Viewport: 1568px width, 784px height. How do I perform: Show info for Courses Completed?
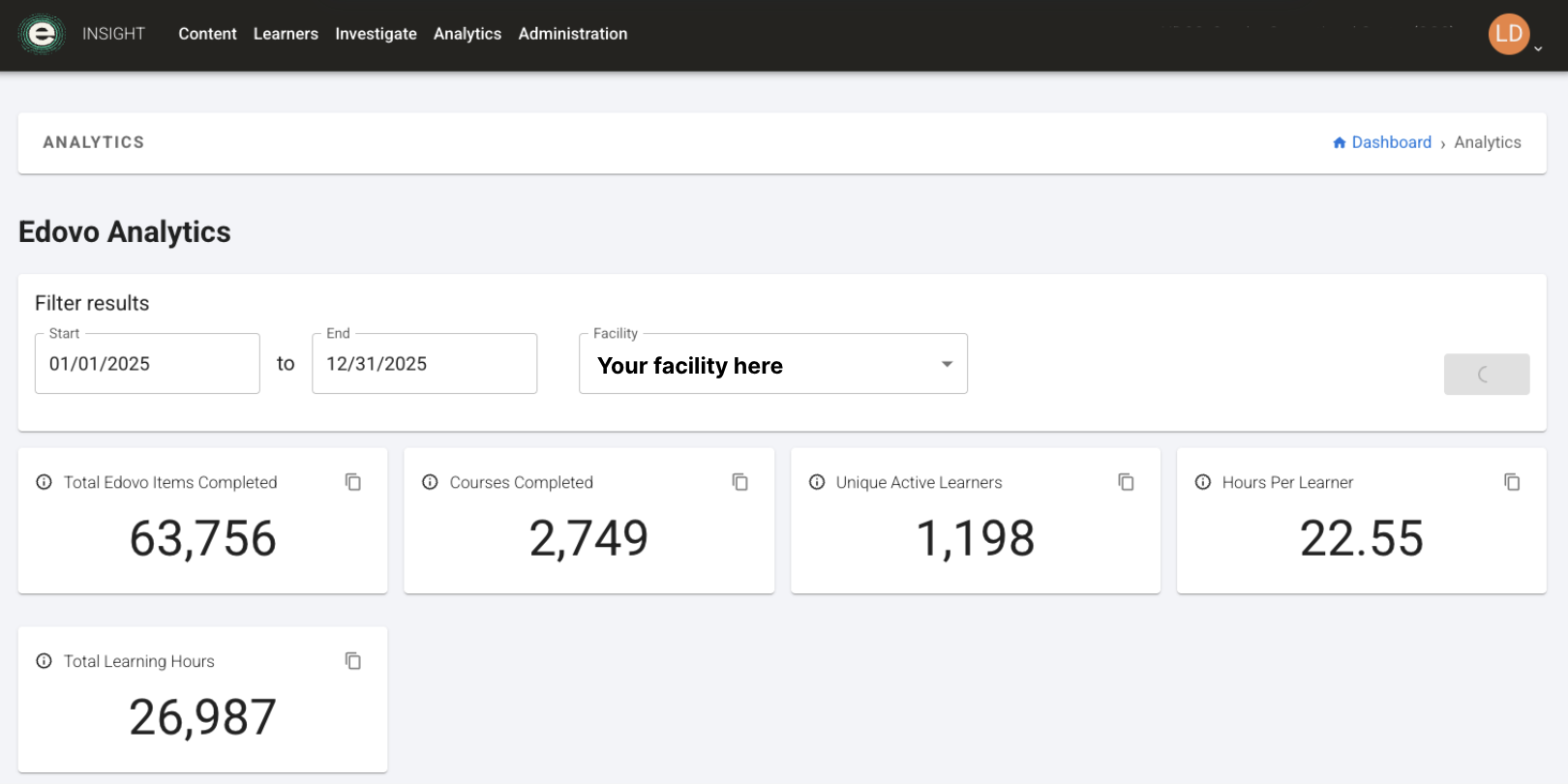pyautogui.click(x=430, y=482)
